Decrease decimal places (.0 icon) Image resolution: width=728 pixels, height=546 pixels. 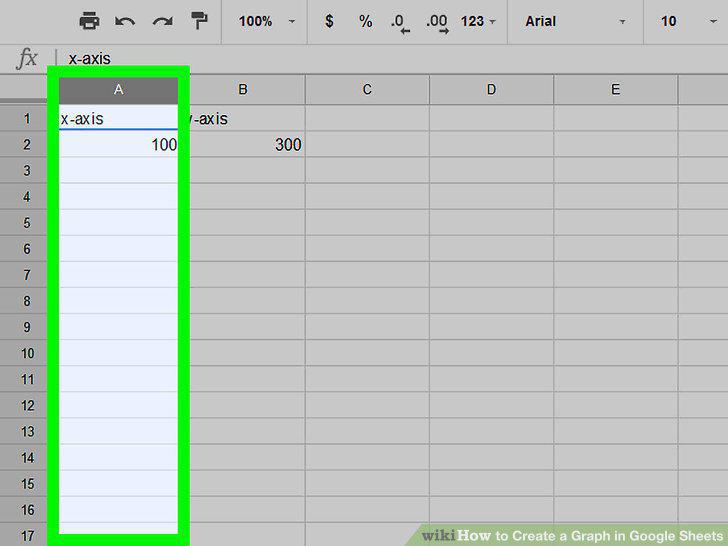[400, 23]
